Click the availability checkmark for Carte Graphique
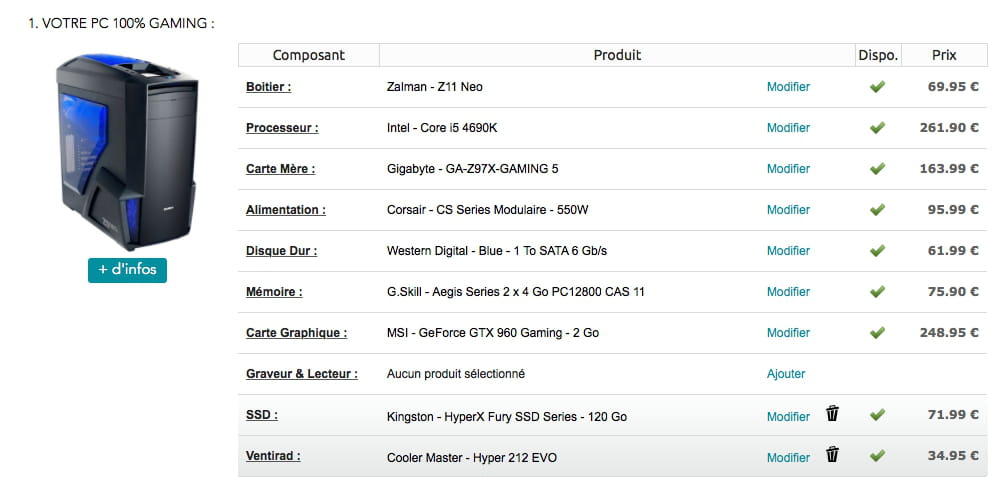 pos(877,333)
